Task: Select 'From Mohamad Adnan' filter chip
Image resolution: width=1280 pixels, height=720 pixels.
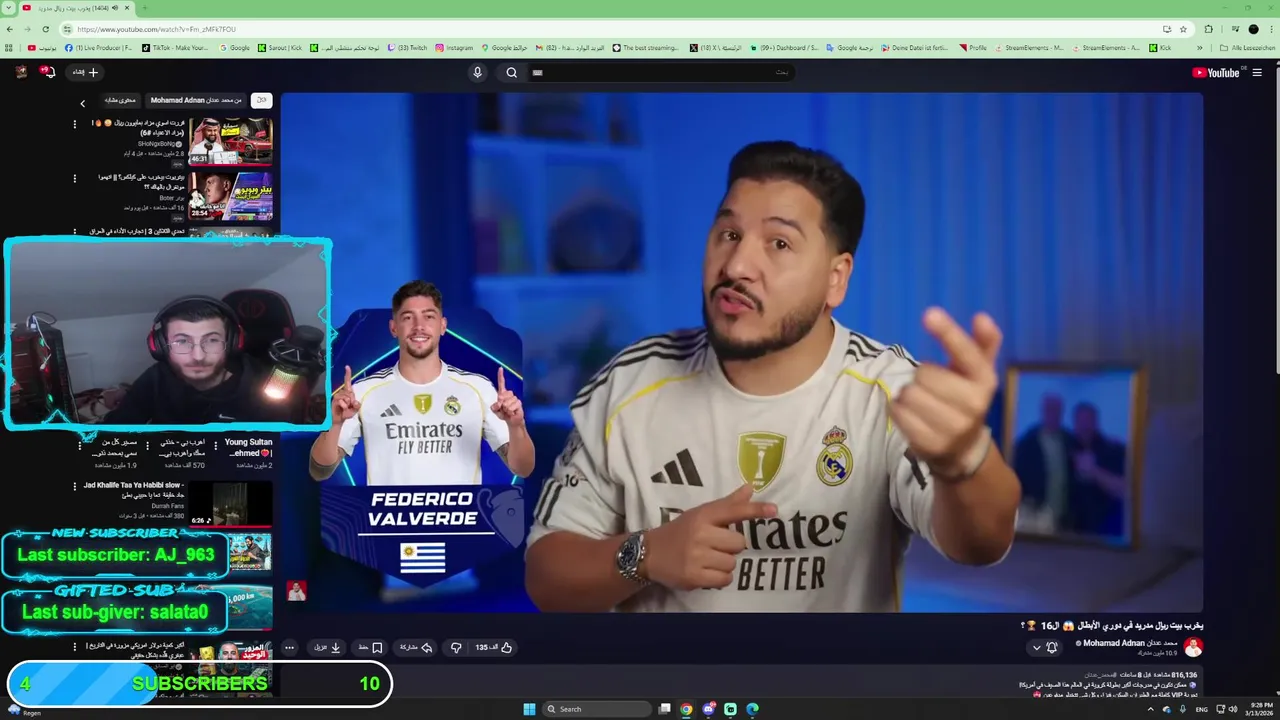Action: pyautogui.click(x=197, y=100)
